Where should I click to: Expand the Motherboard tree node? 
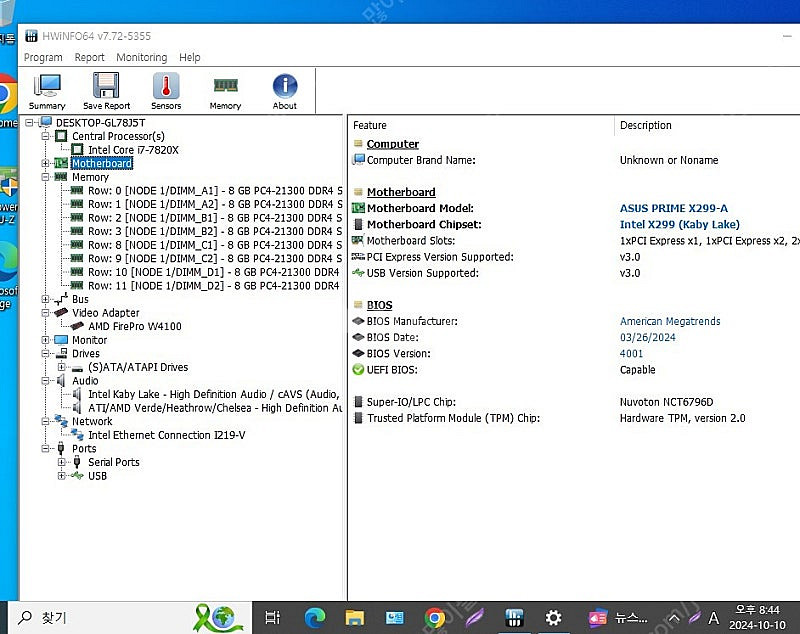click(x=45, y=163)
